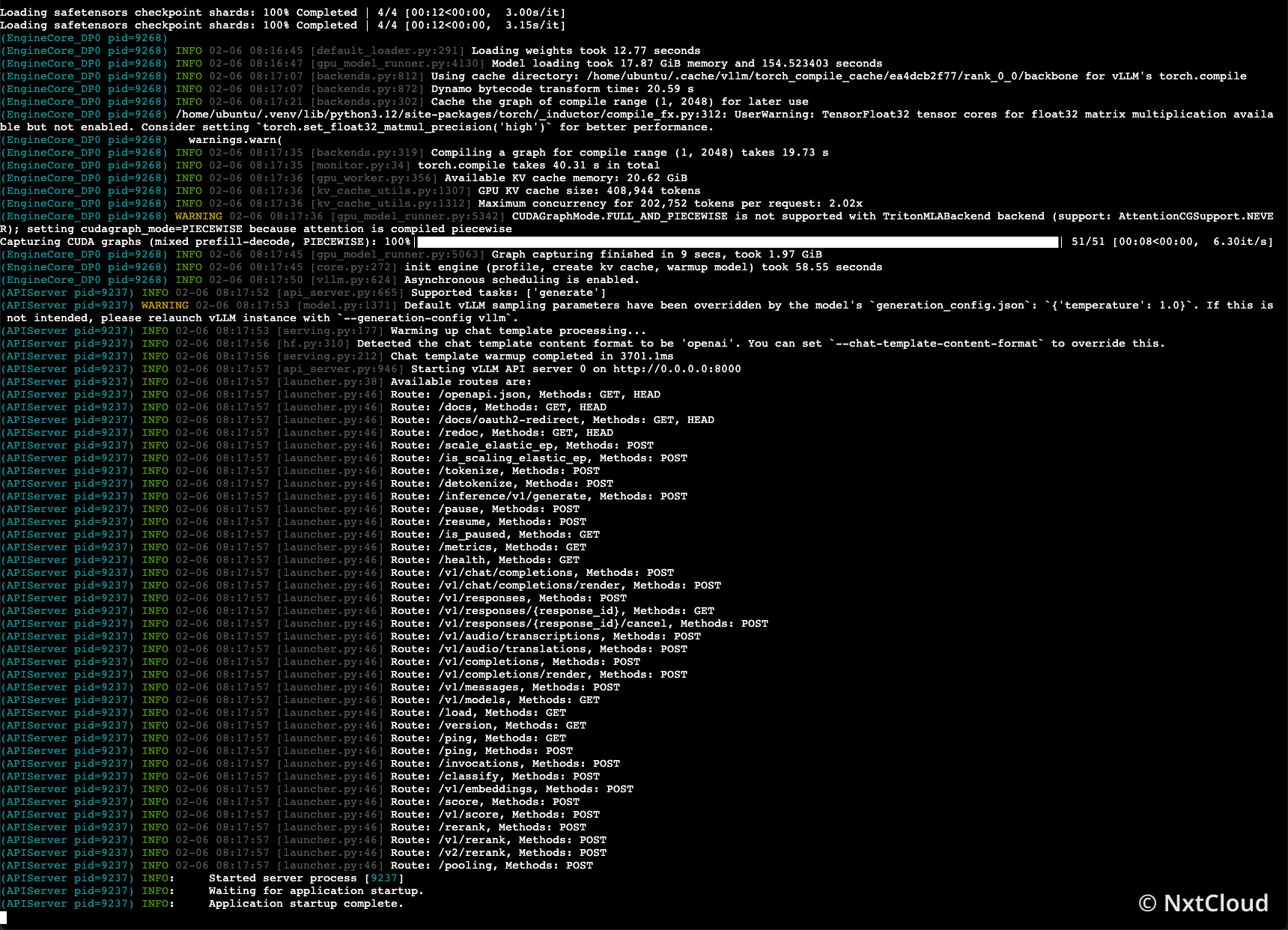The height and width of the screenshot is (930, 1288).
Task: Click the torch_compile_cache directory path
Action: pos(833,76)
